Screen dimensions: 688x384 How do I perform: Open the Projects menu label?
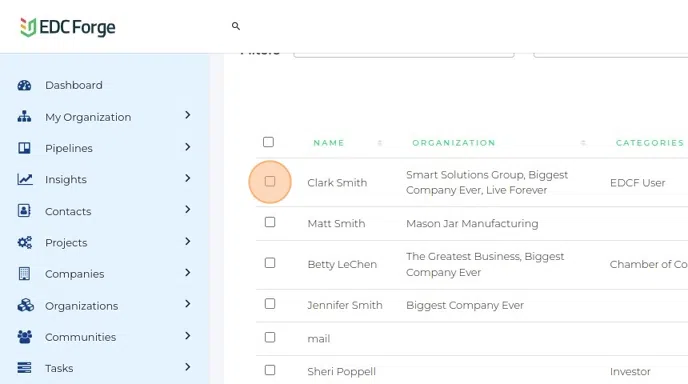point(66,243)
